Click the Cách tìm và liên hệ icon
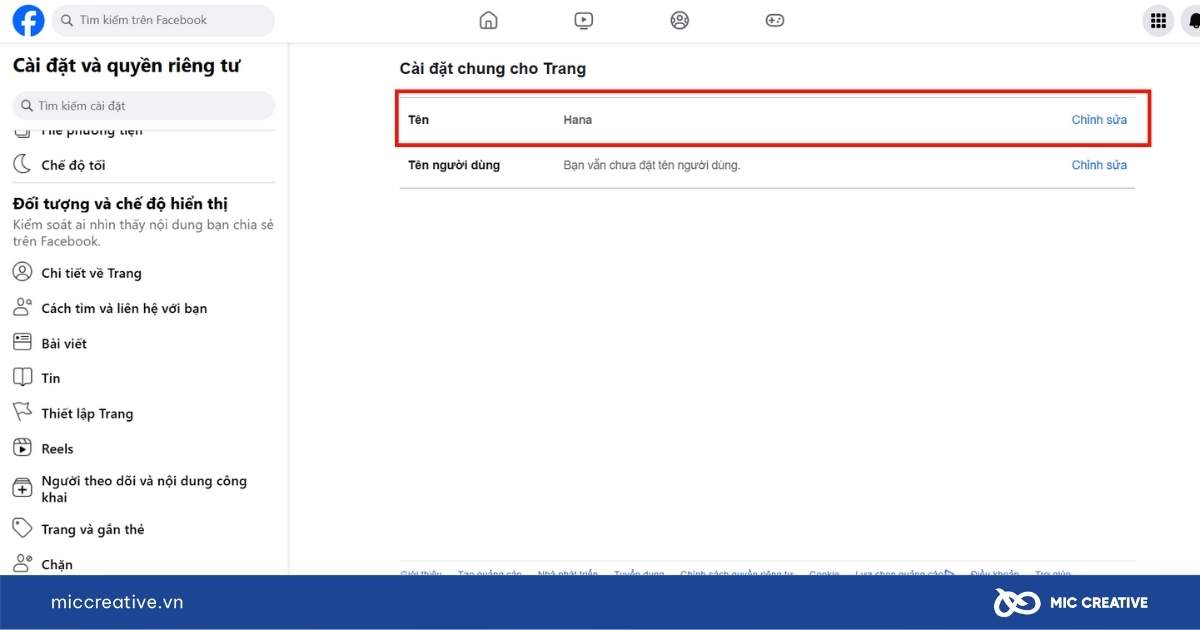 (22, 307)
